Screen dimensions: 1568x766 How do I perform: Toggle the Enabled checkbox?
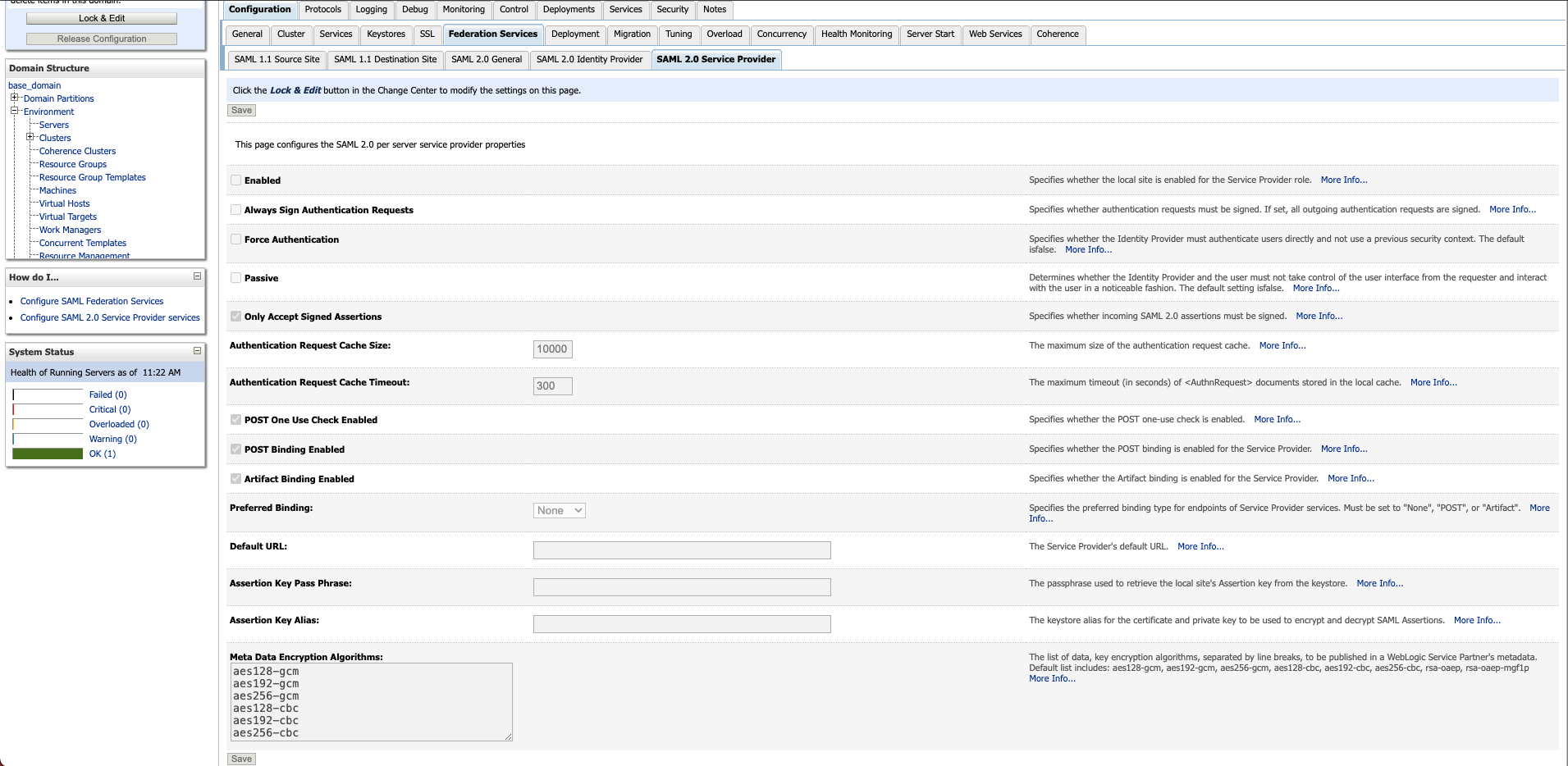[236, 180]
